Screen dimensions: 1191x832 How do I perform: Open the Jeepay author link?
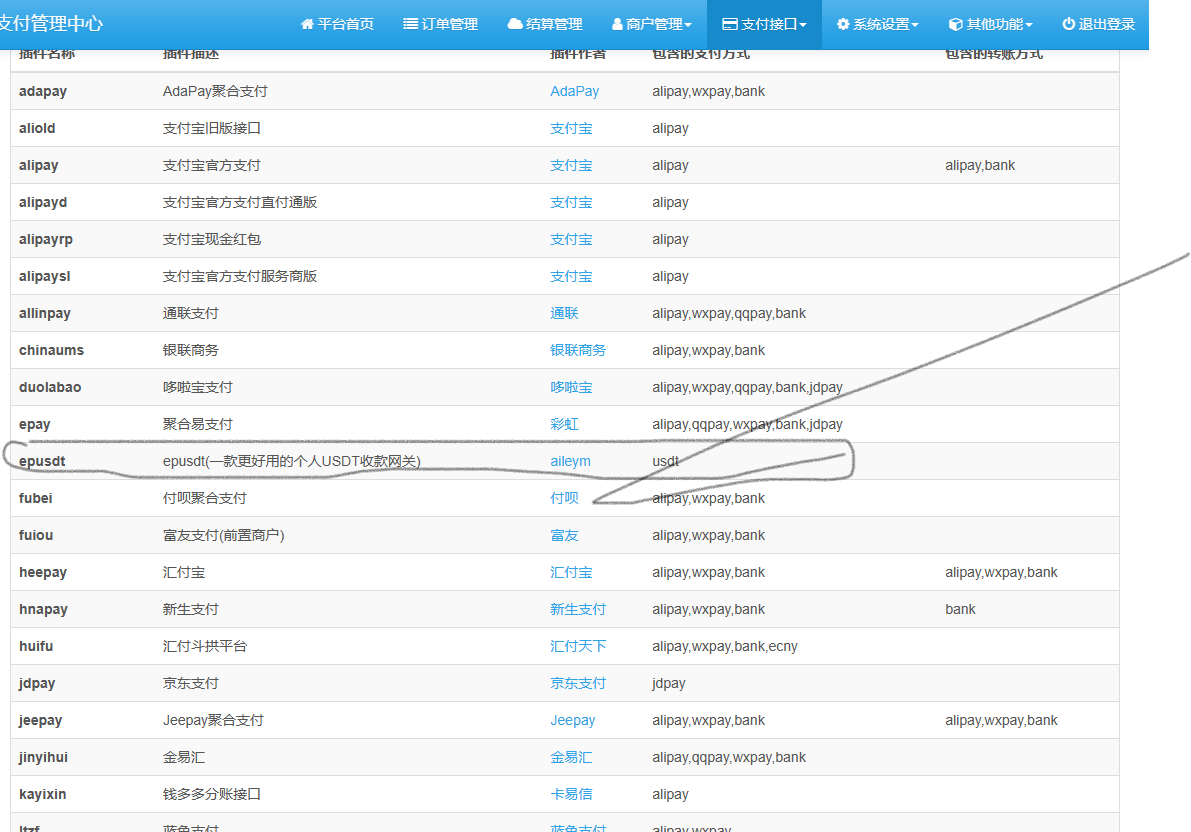click(573, 720)
